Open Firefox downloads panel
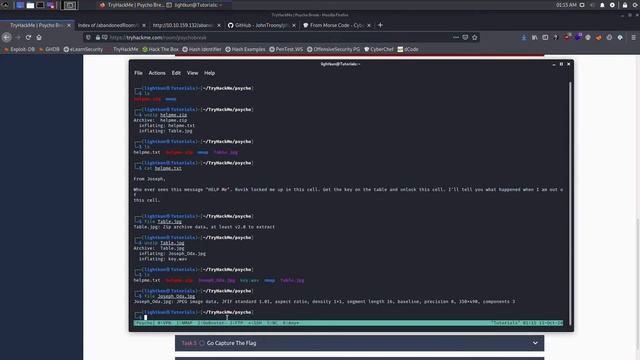 coord(524,37)
